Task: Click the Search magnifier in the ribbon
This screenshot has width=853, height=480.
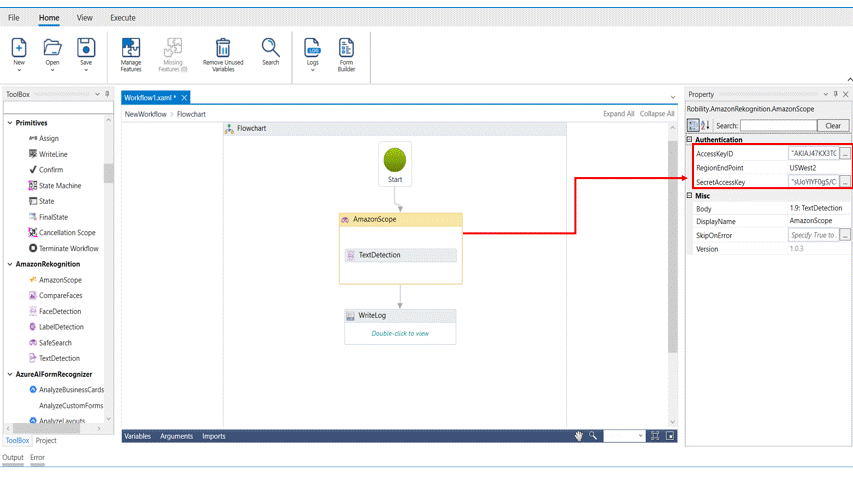Action: tap(271, 47)
